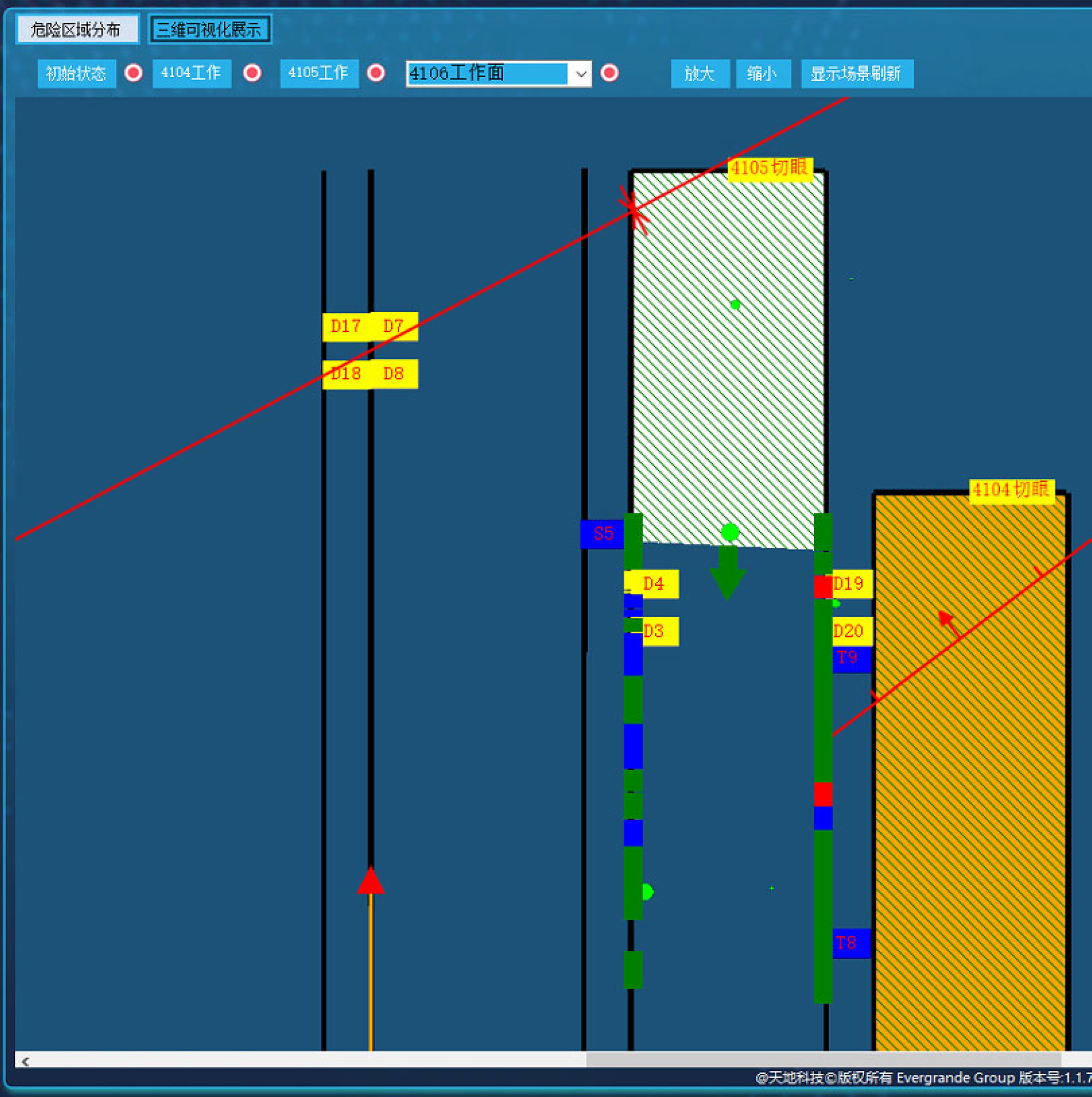Select the red indicator after 4104工作

[x=252, y=73]
